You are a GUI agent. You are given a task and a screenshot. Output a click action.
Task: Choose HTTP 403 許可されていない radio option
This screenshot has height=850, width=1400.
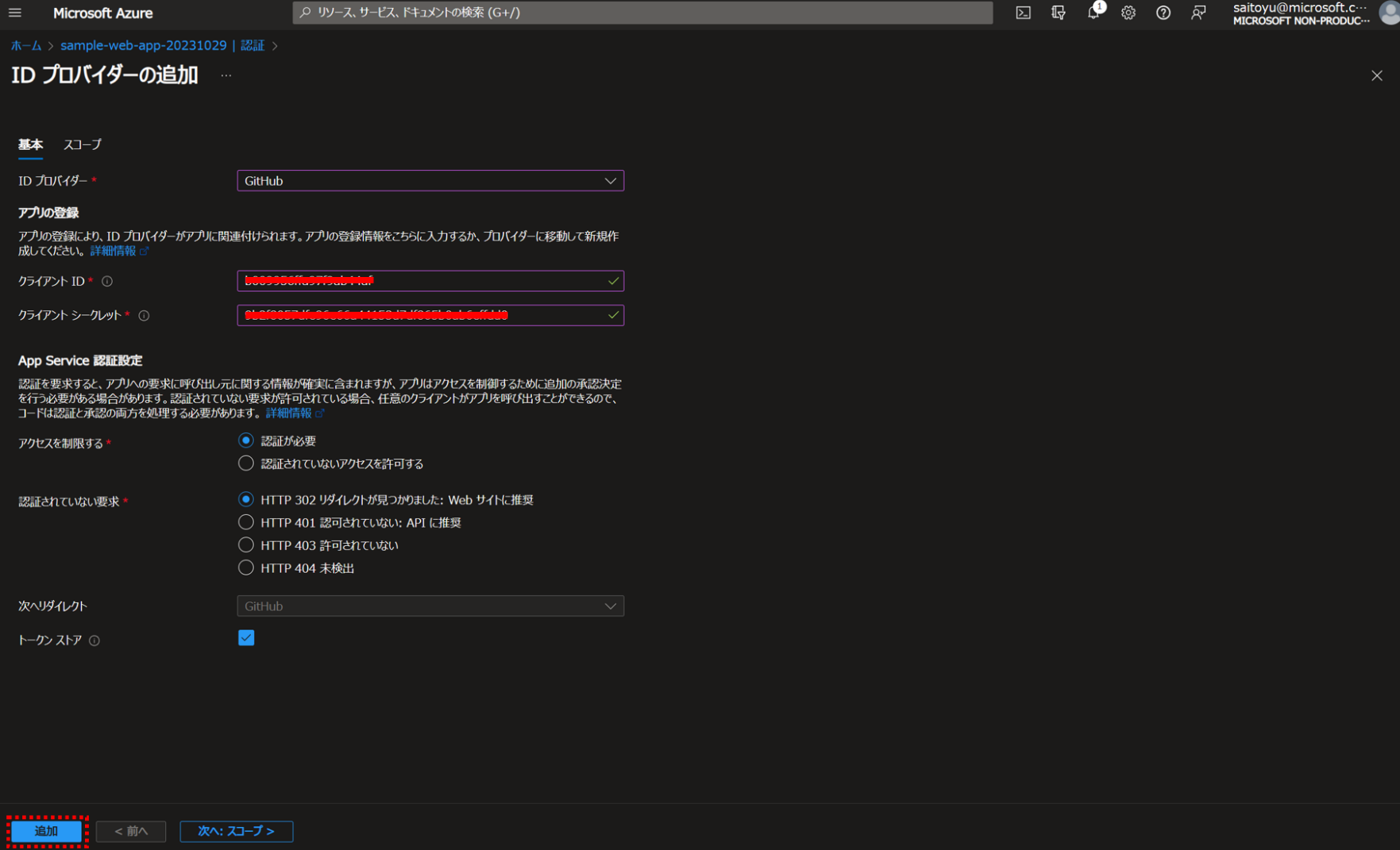point(246,545)
